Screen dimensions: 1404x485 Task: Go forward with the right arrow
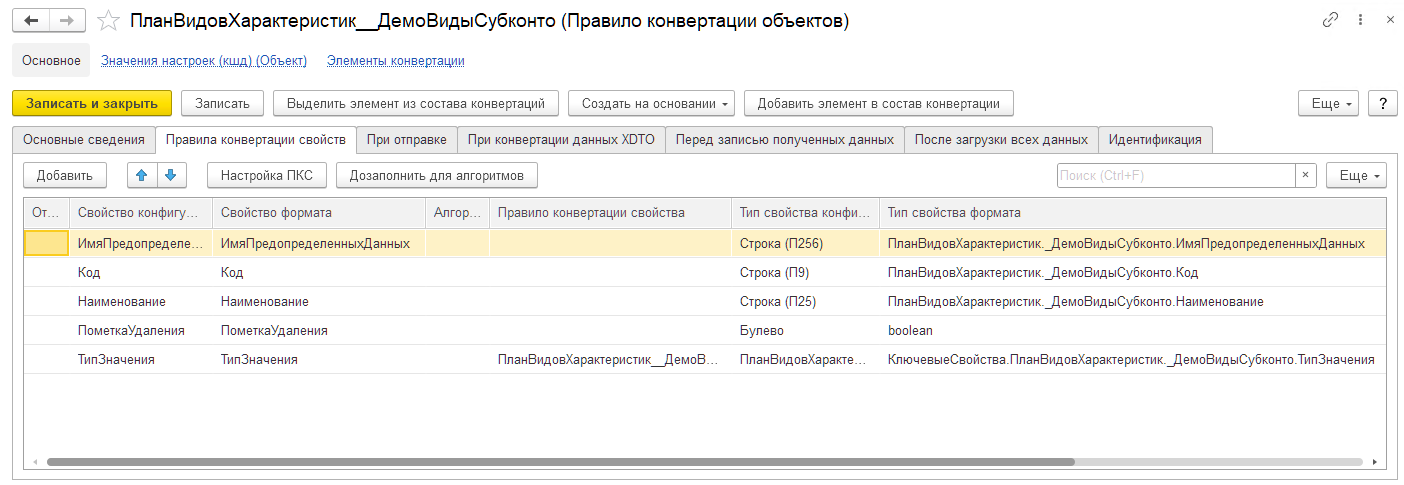click(x=67, y=20)
